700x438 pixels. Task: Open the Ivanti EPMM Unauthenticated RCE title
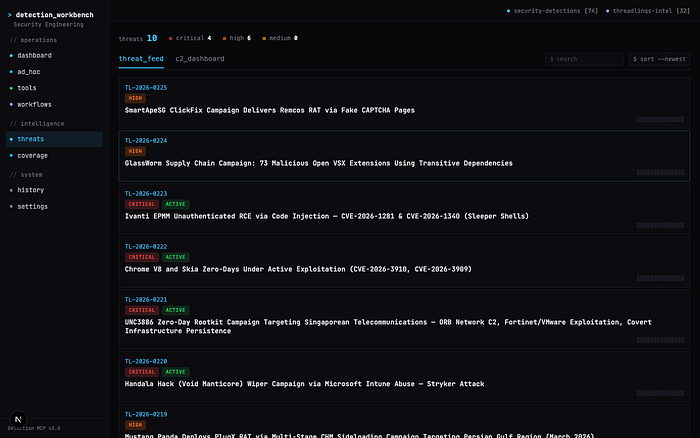click(x=327, y=216)
